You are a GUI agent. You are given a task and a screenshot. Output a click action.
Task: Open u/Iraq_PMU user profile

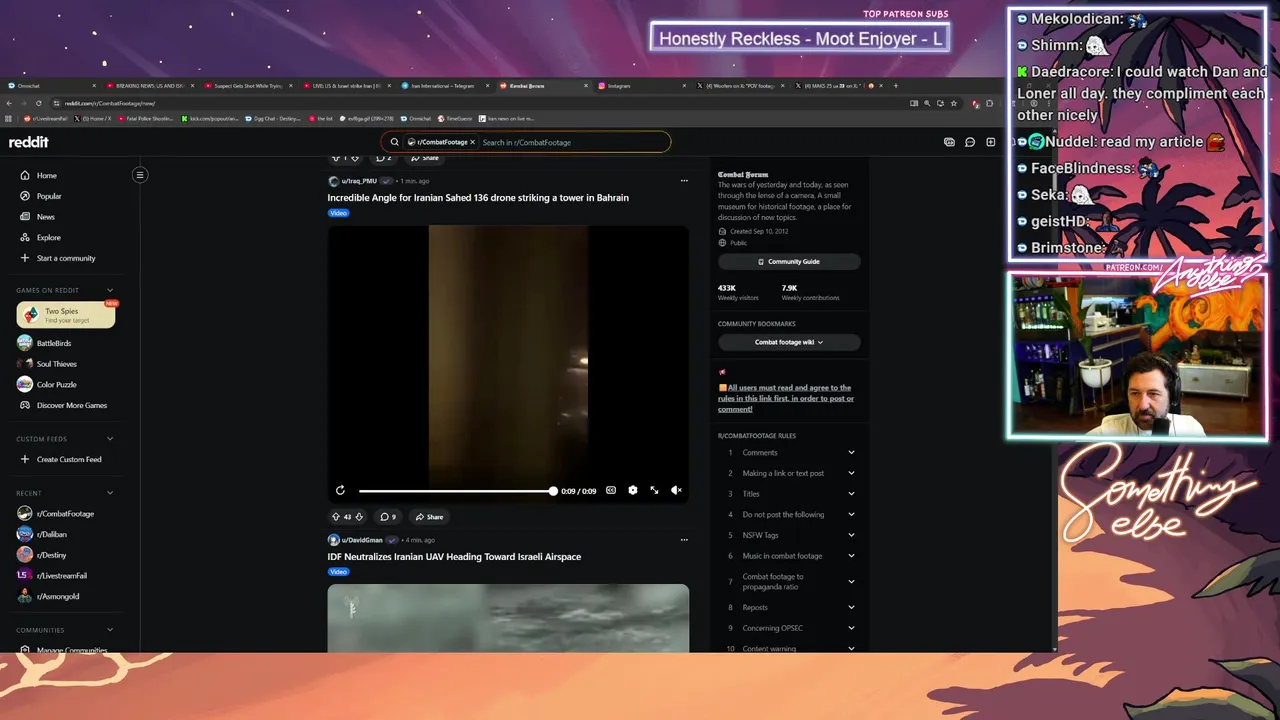pyautogui.click(x=359, y=181)
